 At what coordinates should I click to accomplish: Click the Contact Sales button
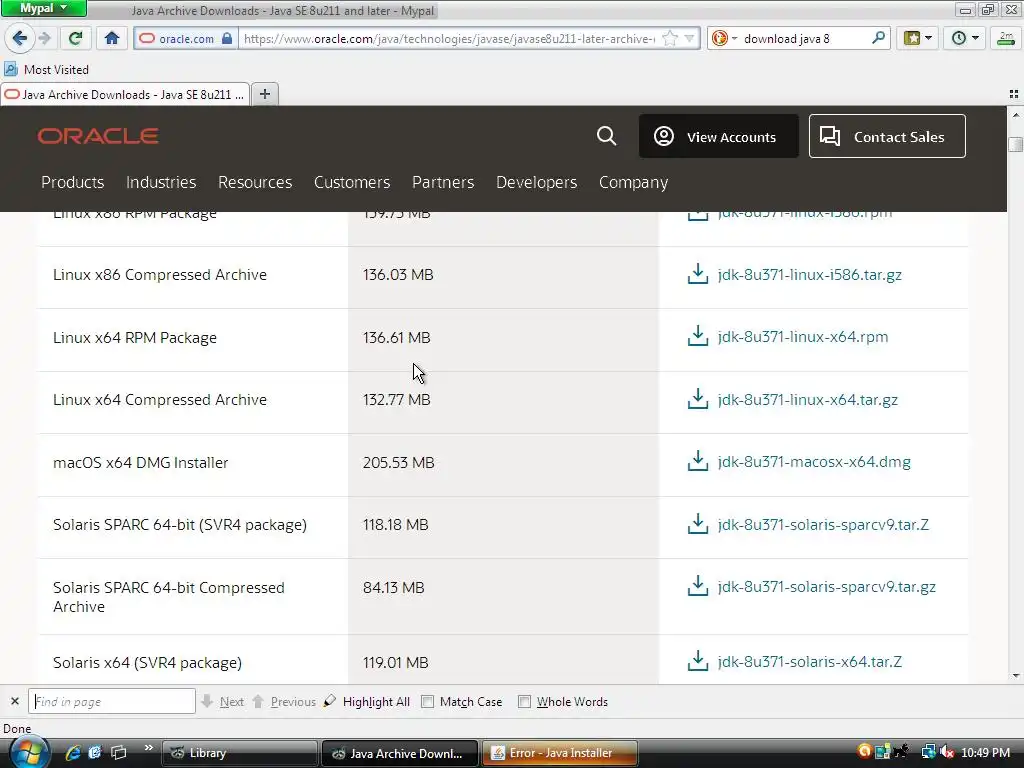coord(887,136)
